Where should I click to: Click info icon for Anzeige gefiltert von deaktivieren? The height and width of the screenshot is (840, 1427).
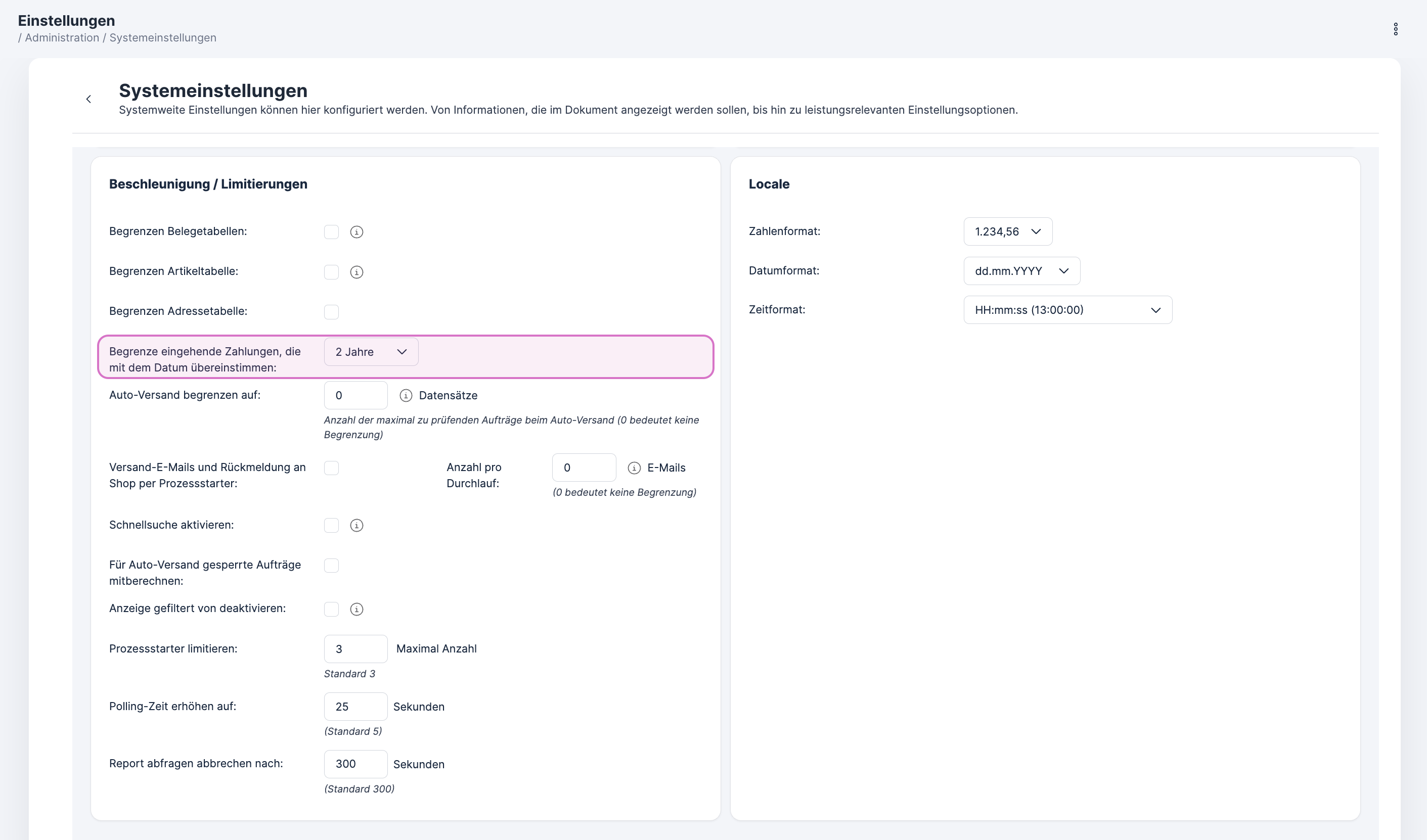tap(356, 610)
